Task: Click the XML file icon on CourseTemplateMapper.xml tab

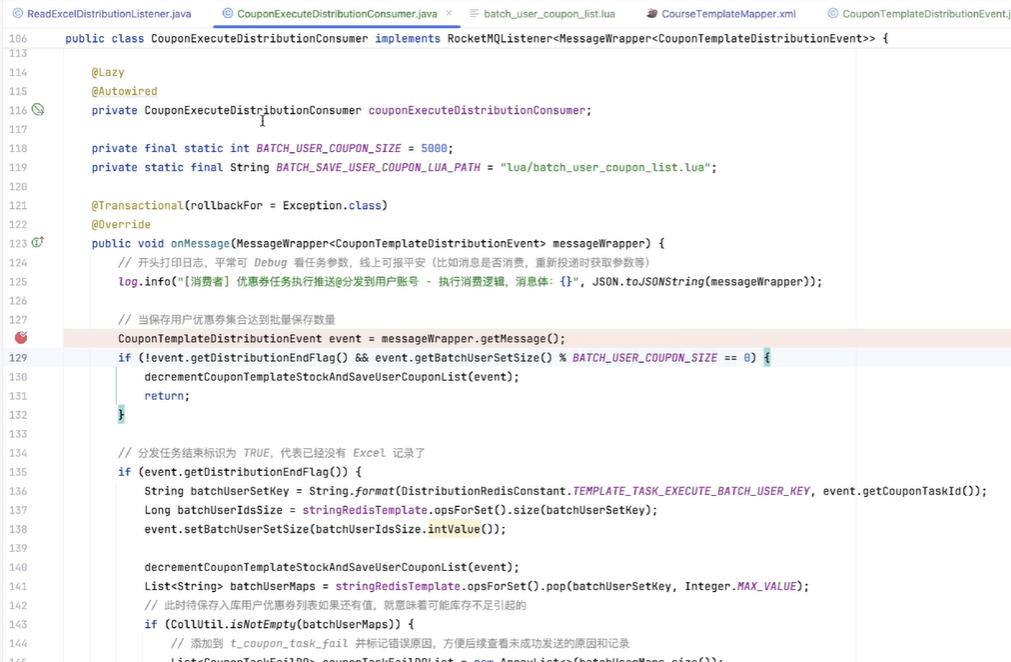Action: (652, 14)
